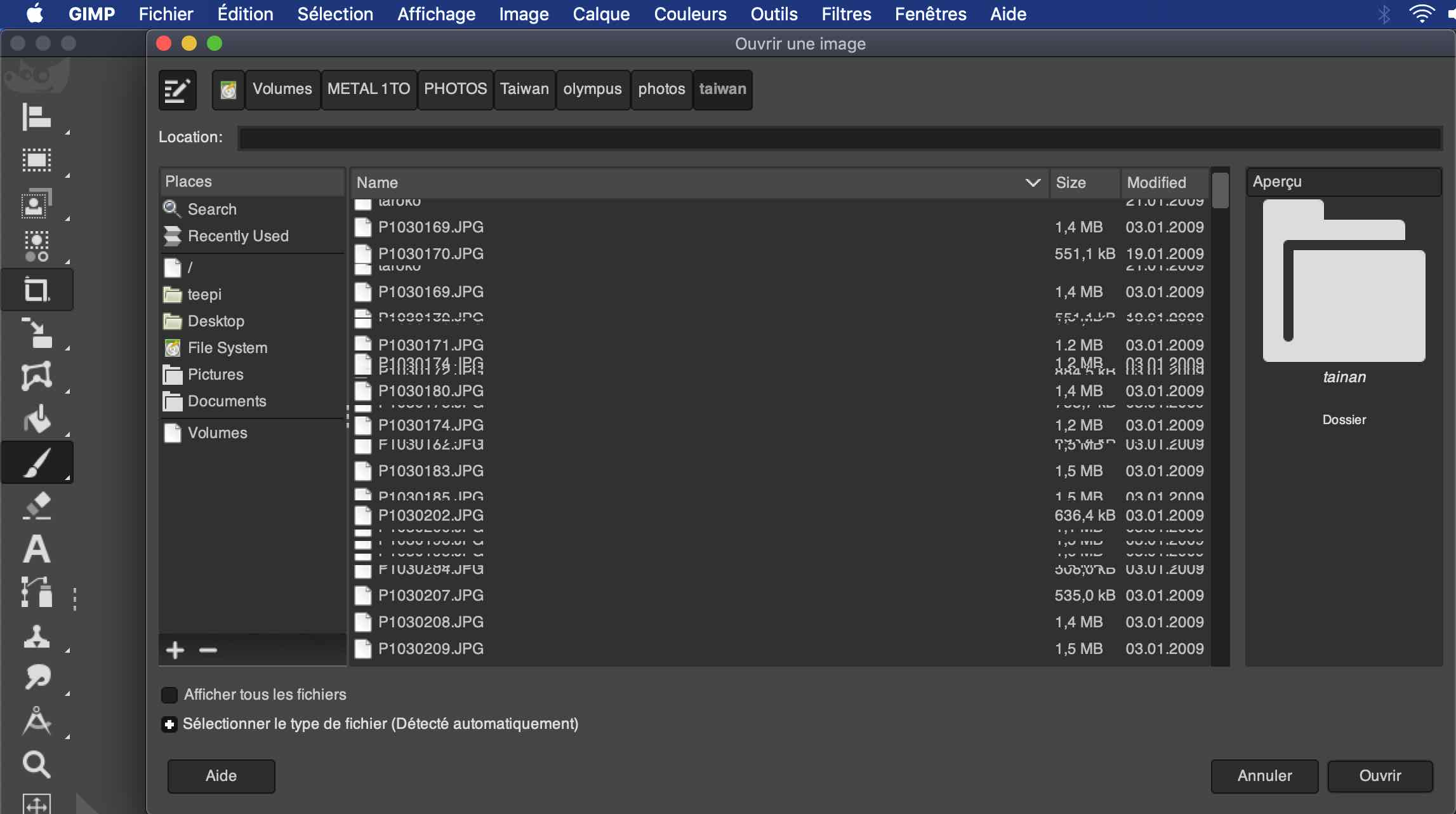Open the Calque menu
Screen dimensions: 1456x814
pos(600,14)
